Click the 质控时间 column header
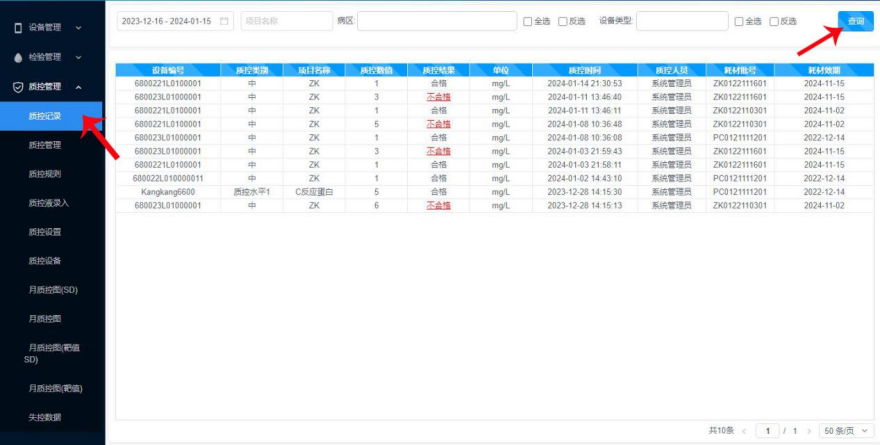The height and width of the screenshot is (445, 880). 585,70
